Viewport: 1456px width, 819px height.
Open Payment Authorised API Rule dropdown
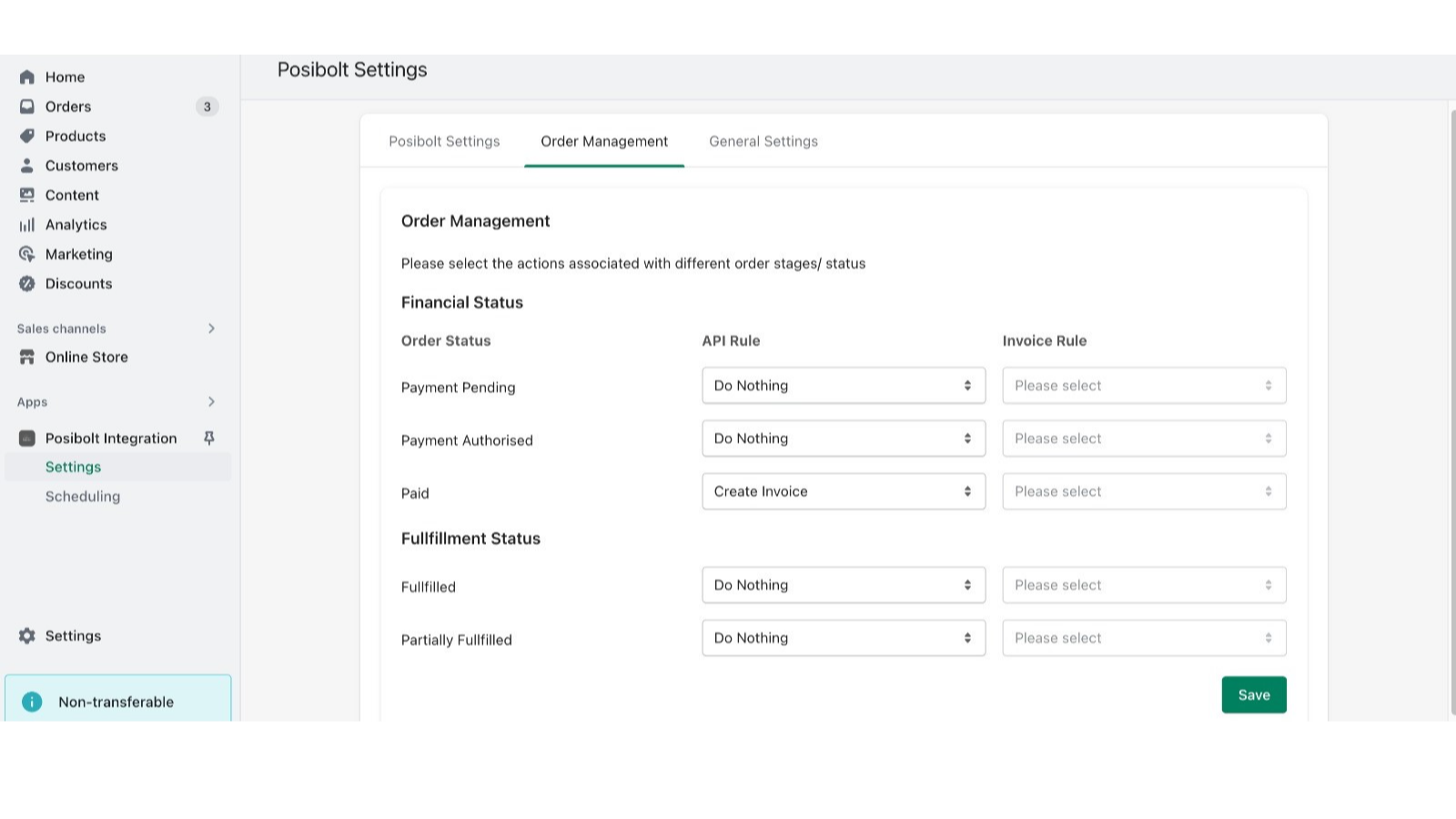click(x=844, y=439)
